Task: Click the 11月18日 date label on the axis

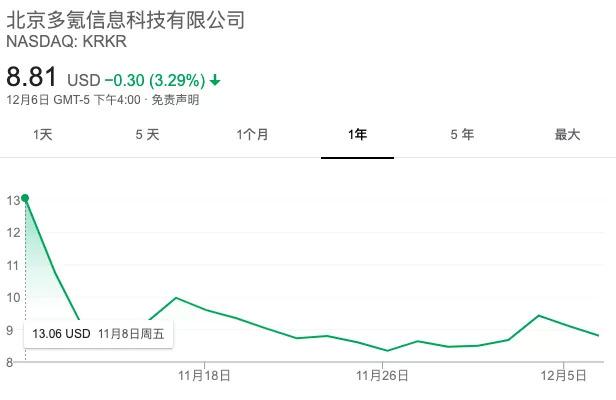Action: (204, 377)
